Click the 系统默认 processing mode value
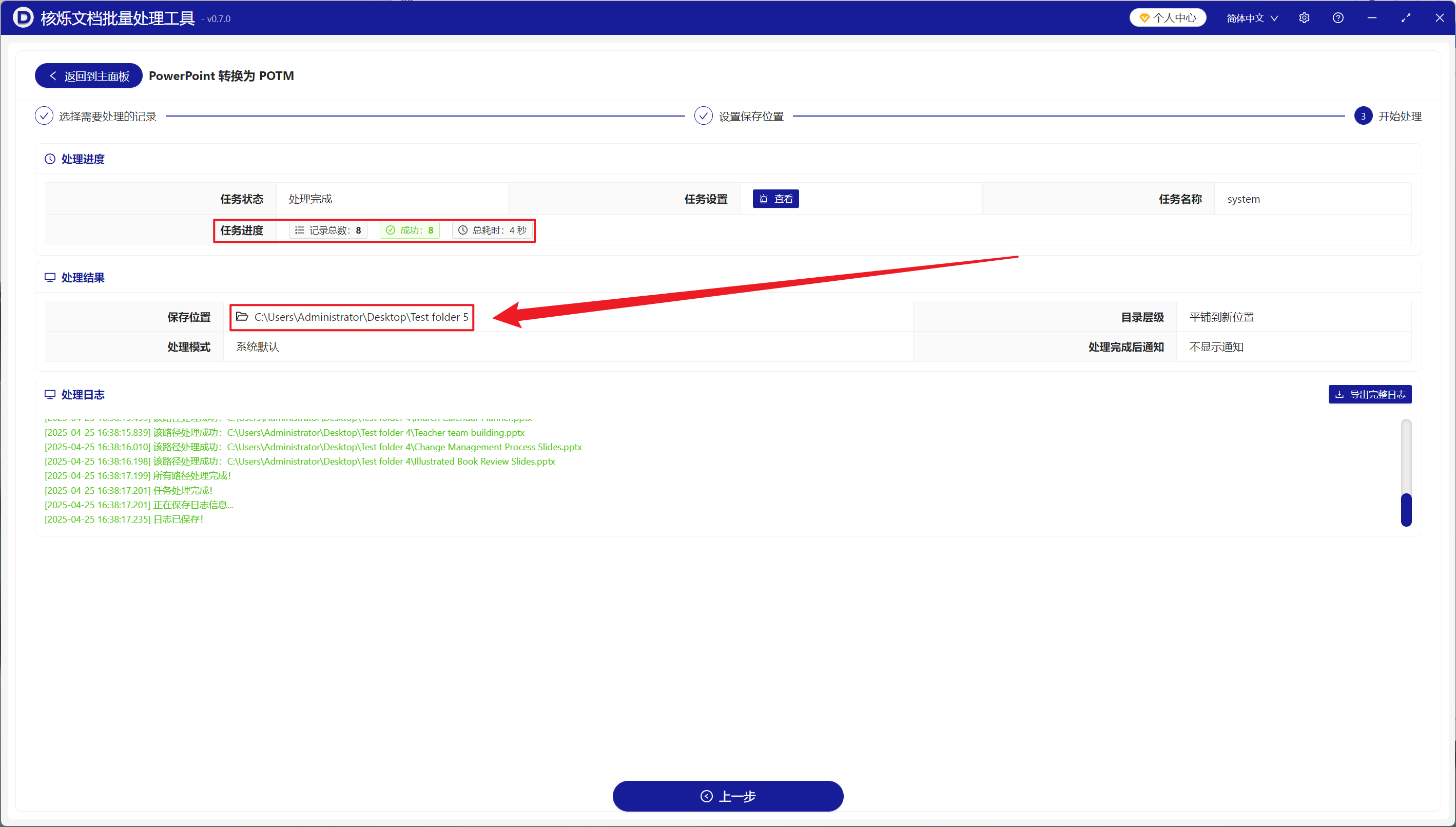 258,347
